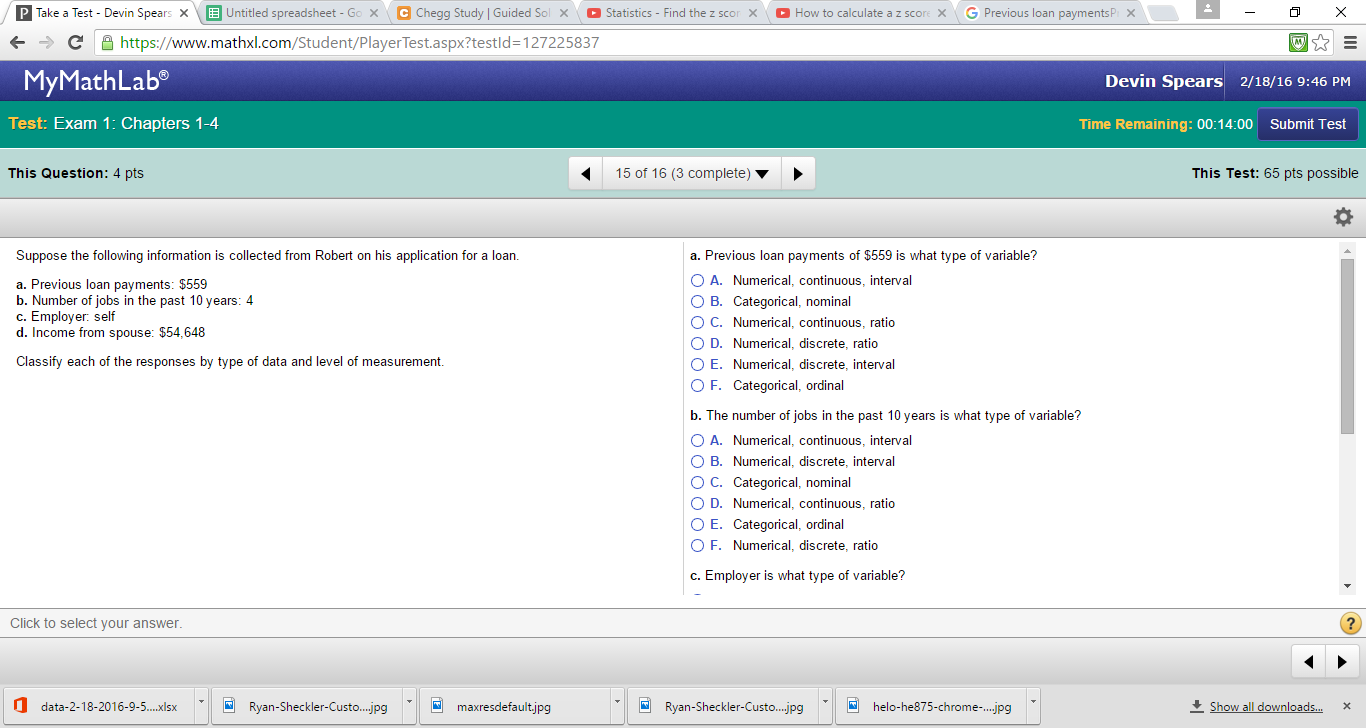Expand options for data-2-18-2016 xlsx download
The height and width of the screenshot is (728, 1366).
pos(201,706)
